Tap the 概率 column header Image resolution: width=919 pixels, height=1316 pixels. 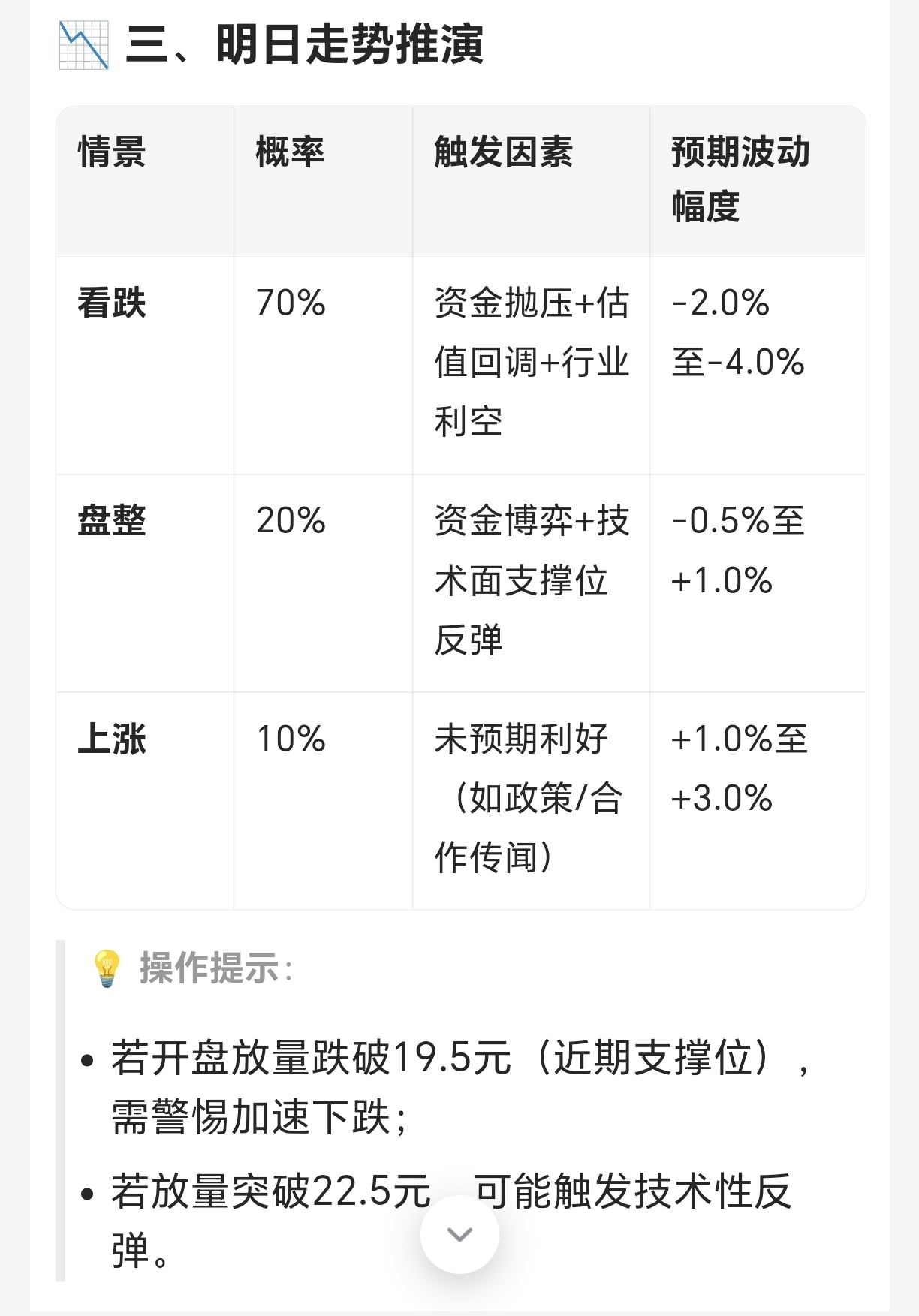tap(290, 152)
